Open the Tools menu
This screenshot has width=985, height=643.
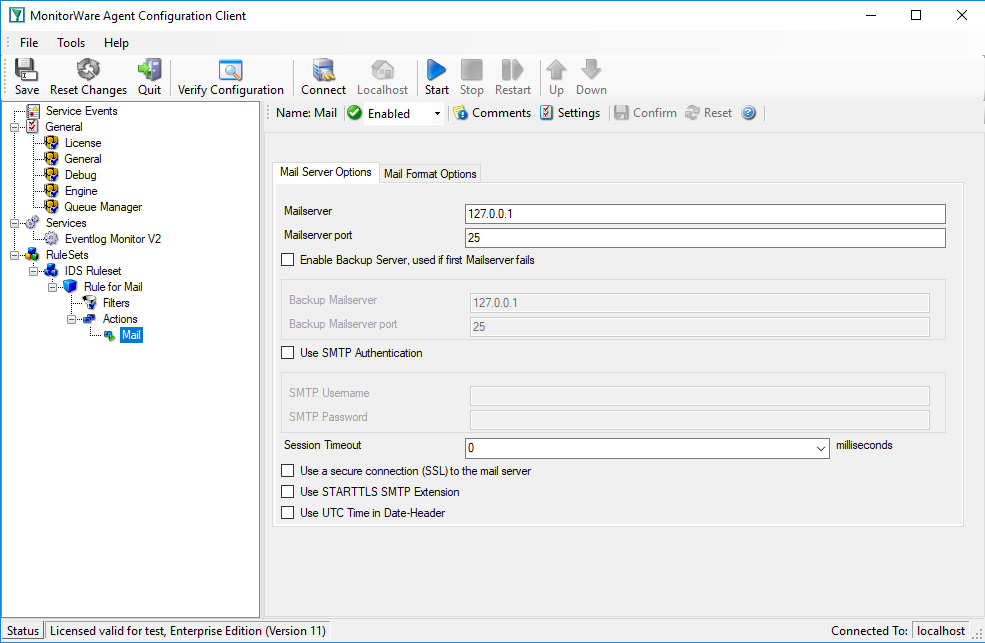tap(71, 43)
